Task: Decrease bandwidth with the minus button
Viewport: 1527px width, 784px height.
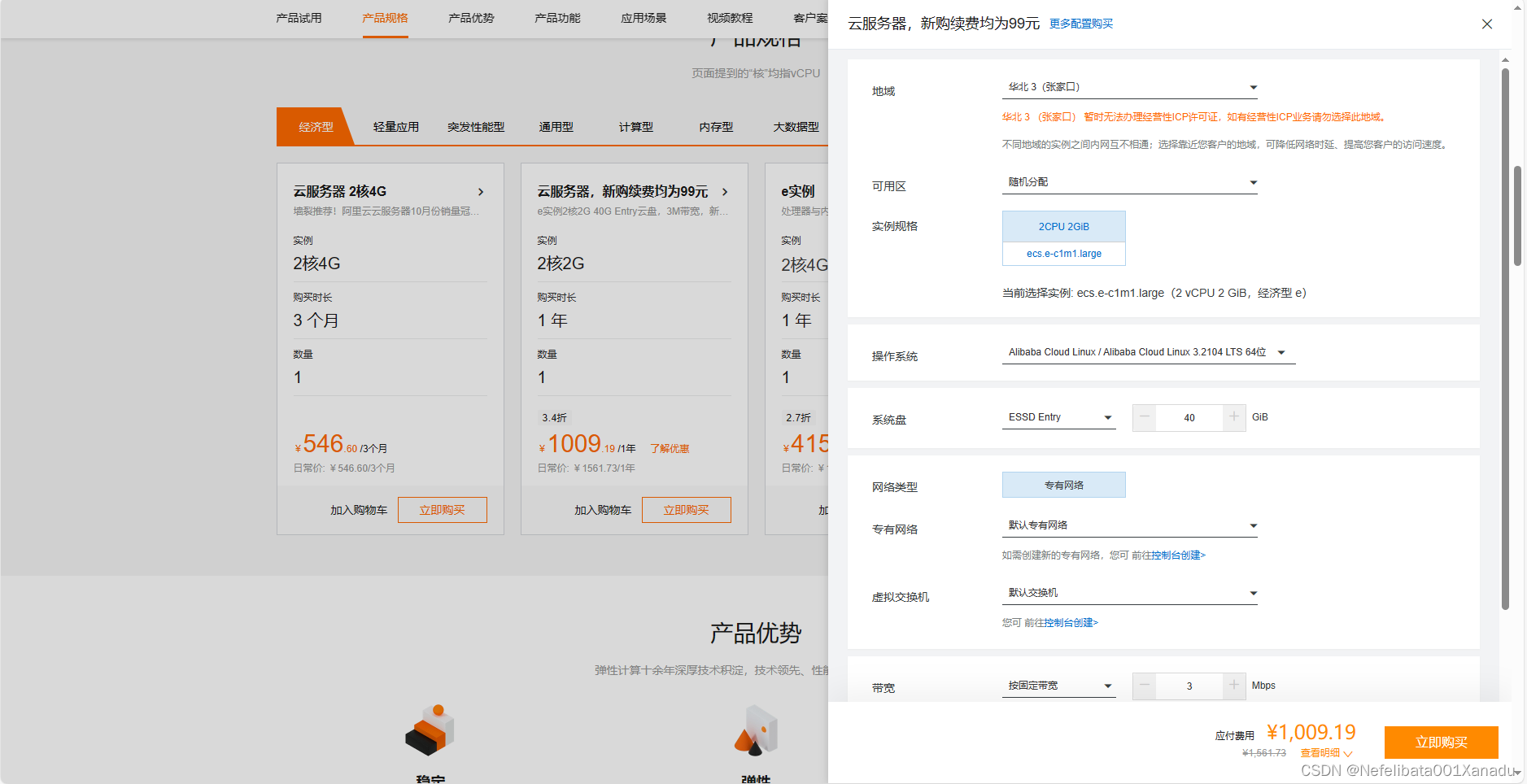Action: pos(1145,686)
